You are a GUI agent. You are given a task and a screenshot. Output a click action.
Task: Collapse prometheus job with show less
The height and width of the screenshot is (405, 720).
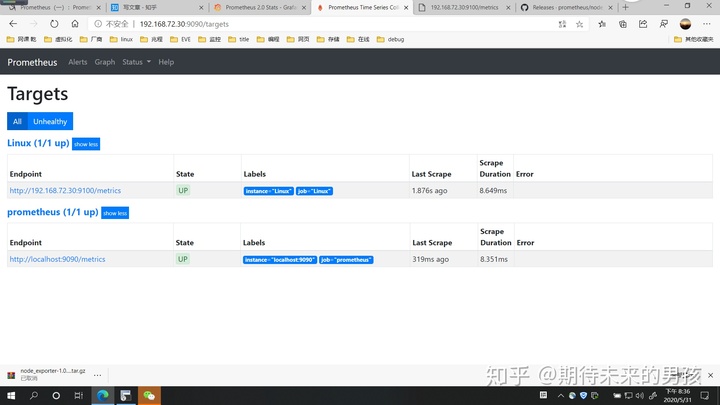tap(115, 213)
